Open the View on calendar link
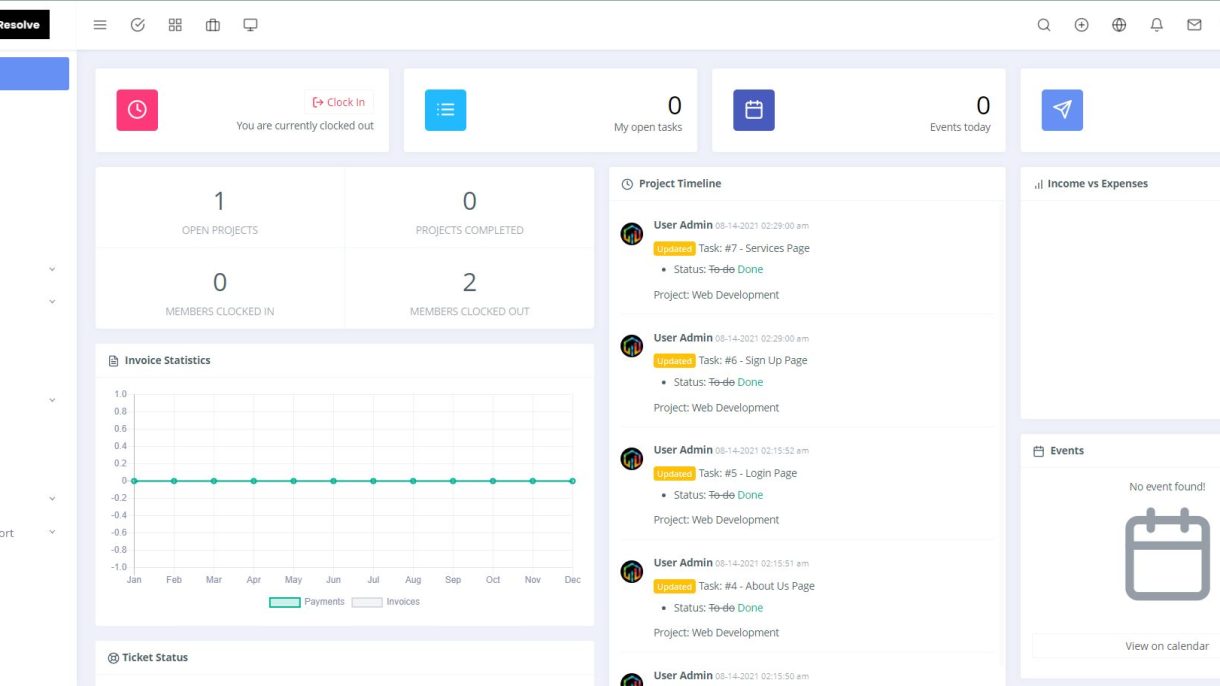The image size is (1220, 686). [x=1166, y=646]
